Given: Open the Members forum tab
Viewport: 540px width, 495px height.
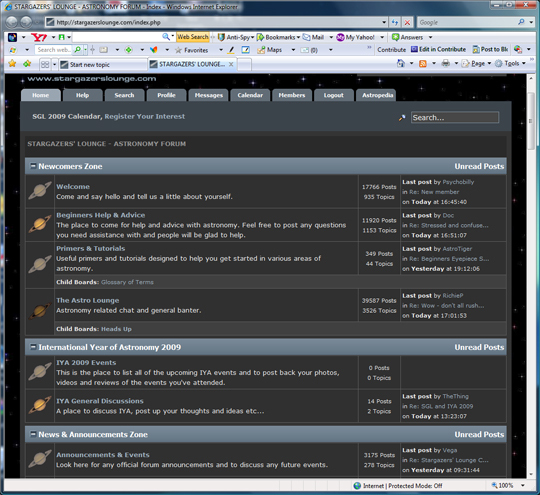Looking at the screenshot, I should click(x=292, y=95).
